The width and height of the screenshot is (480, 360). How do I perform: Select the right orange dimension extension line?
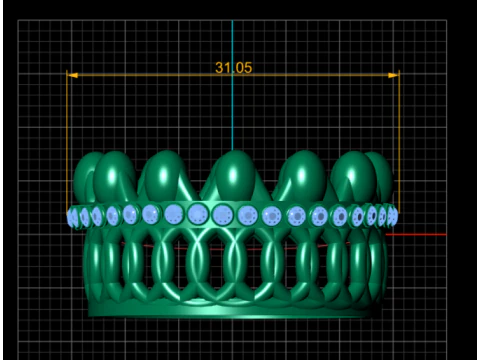pos(399,142)
